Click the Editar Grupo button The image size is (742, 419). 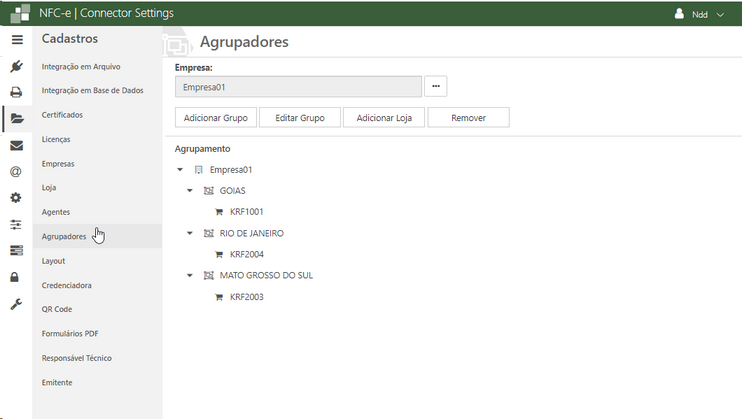pyautogui.click(x=300, y=117)
